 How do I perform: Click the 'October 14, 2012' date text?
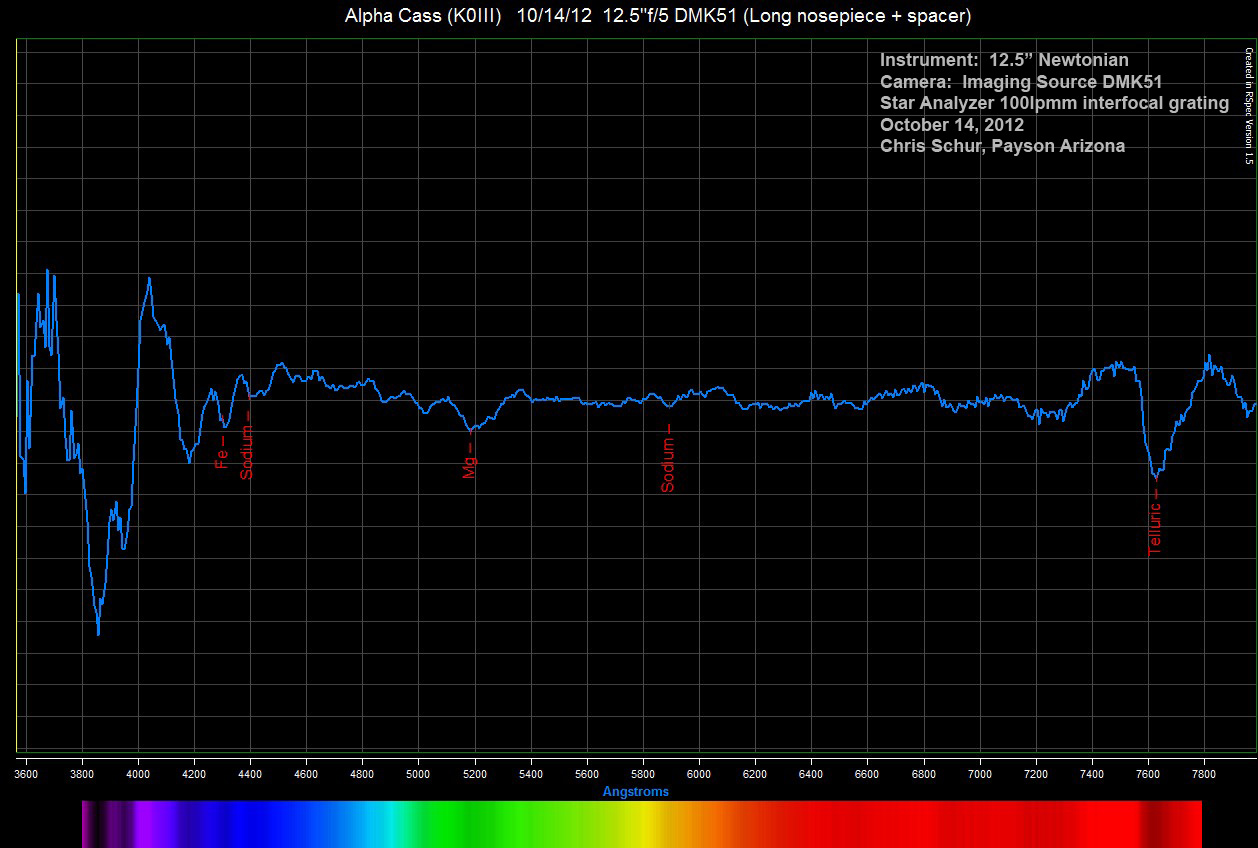pyautogui.click(x=952, y=125)
